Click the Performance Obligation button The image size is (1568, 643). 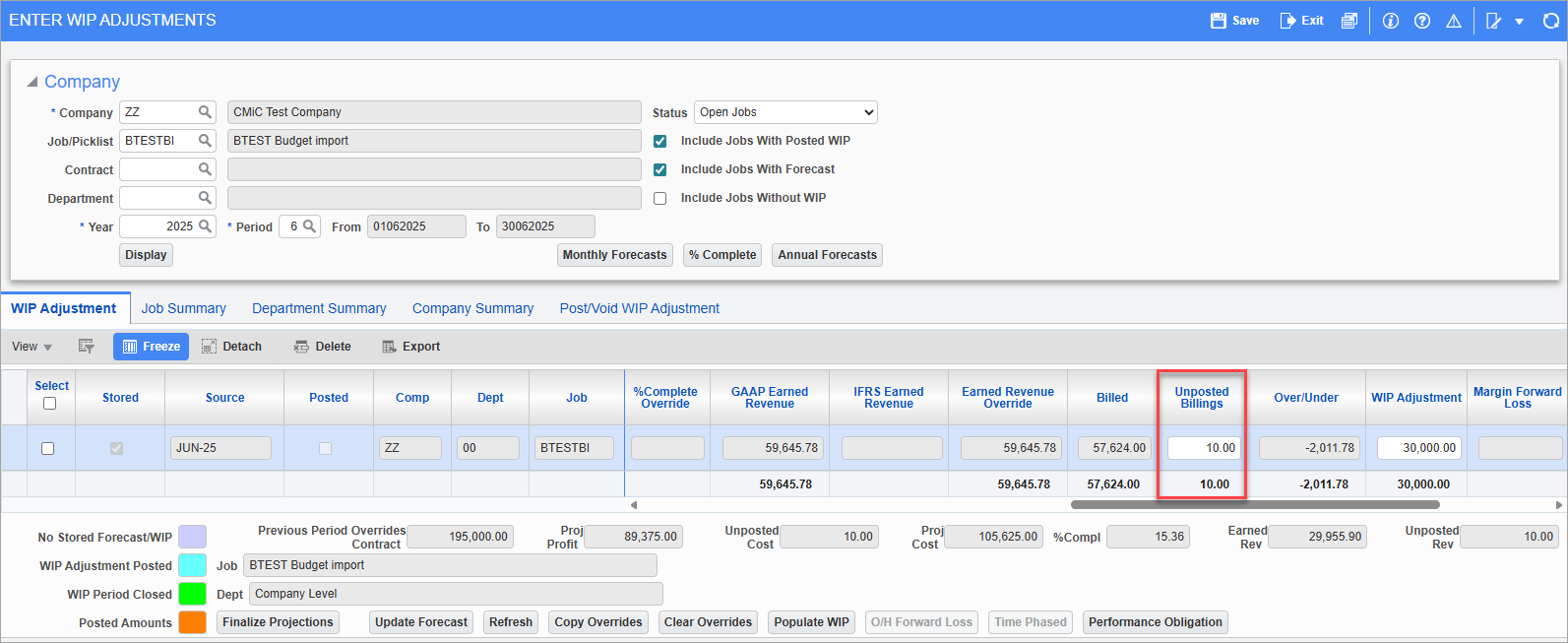pyautogui.click(x=1156, y=622)
